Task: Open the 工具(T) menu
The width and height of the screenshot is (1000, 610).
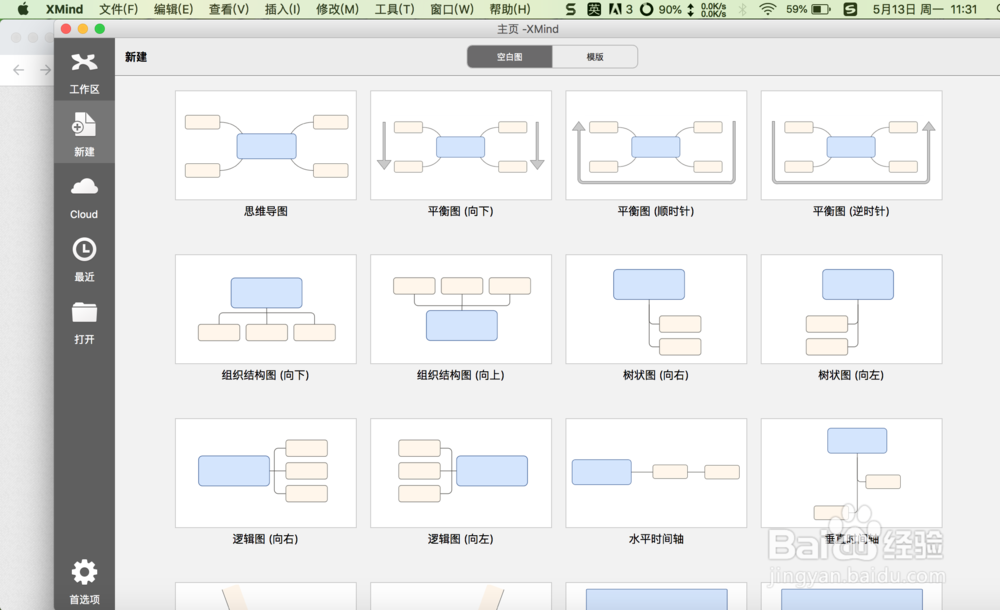Action: [x=394, y=10]
